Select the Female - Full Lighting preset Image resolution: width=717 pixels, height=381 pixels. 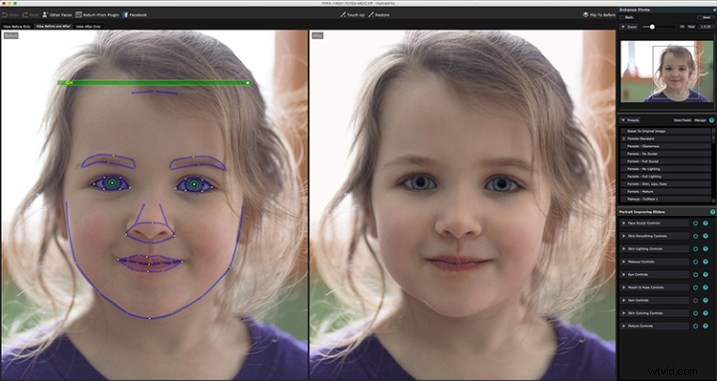tap(665, 176)
